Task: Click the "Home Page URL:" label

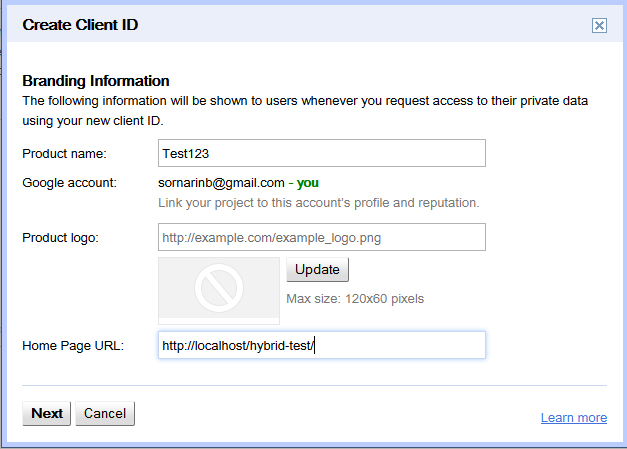Action: pos(72,346)
